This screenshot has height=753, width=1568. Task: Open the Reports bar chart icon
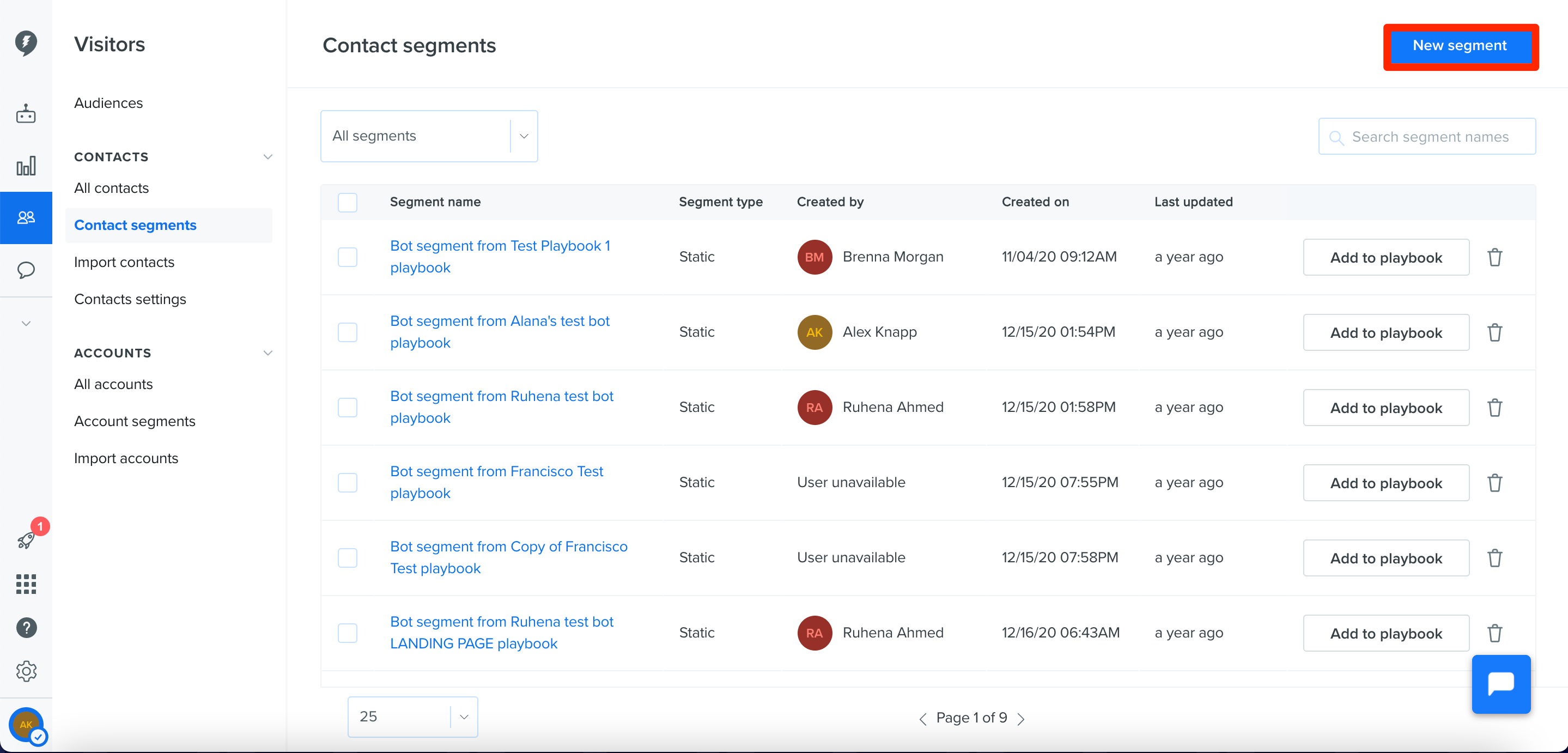tap(26, 166)
